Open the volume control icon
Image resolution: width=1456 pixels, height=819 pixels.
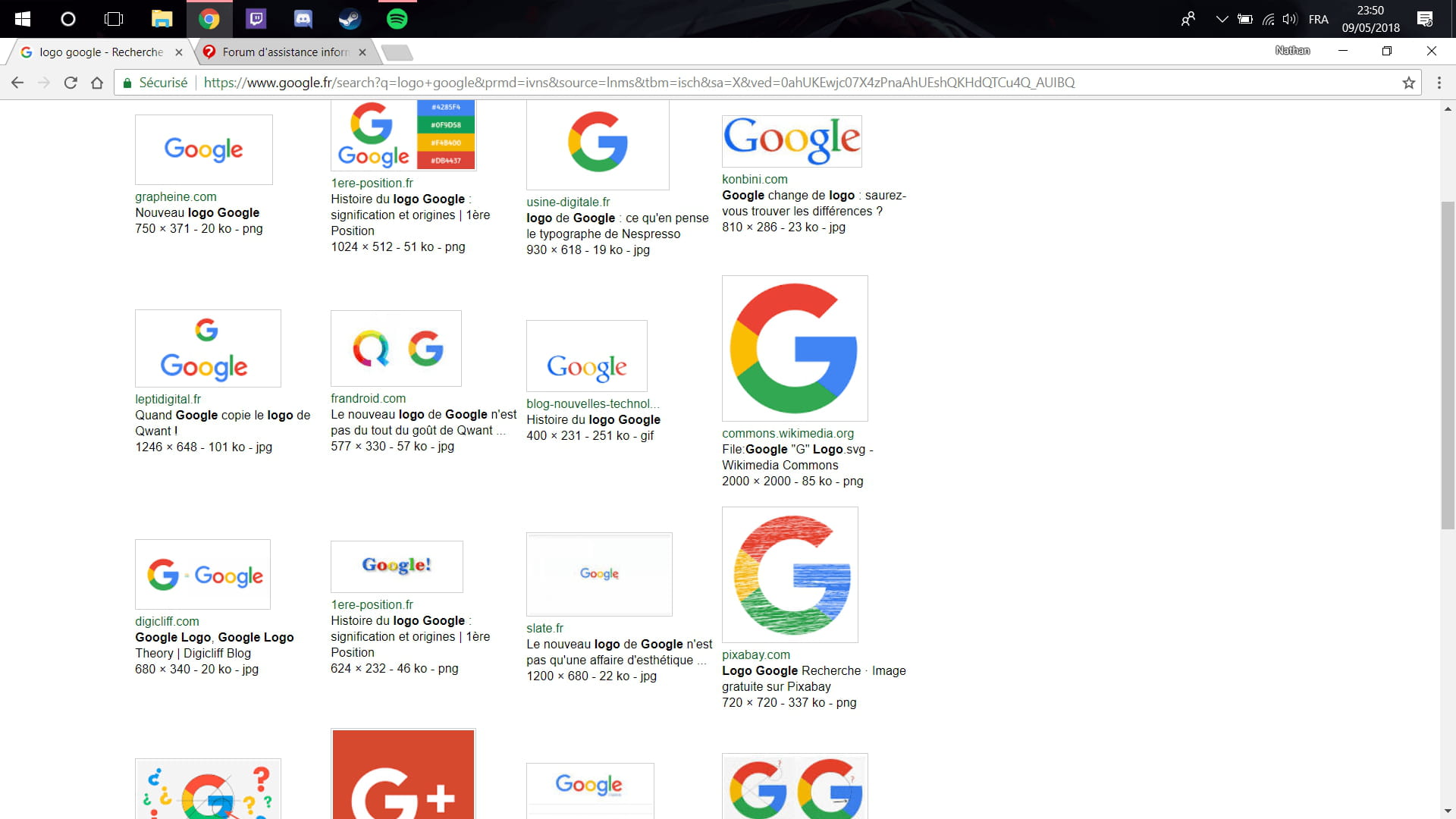[1289, 19]
